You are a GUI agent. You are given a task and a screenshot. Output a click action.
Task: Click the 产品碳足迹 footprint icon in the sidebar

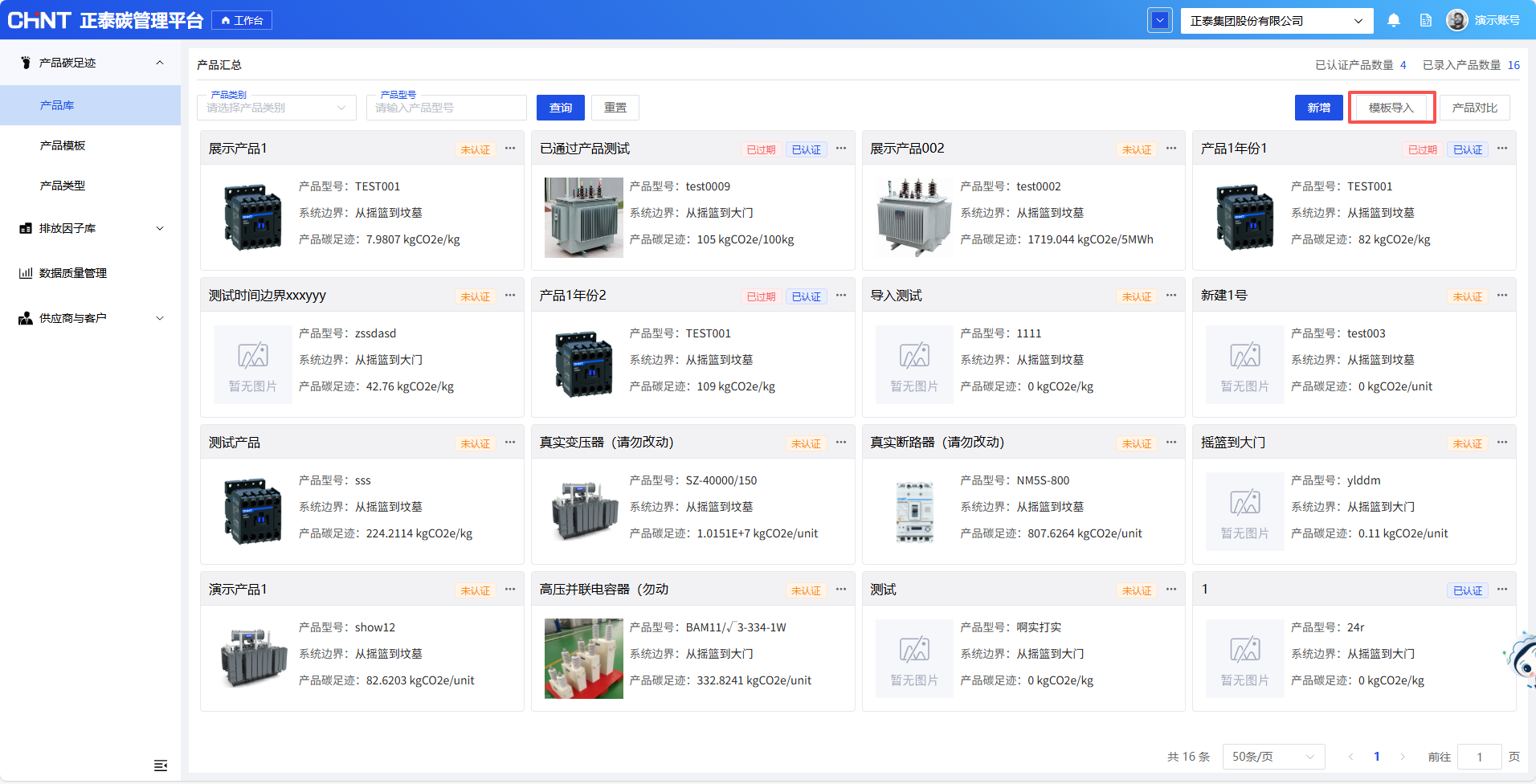pos(26,63)
